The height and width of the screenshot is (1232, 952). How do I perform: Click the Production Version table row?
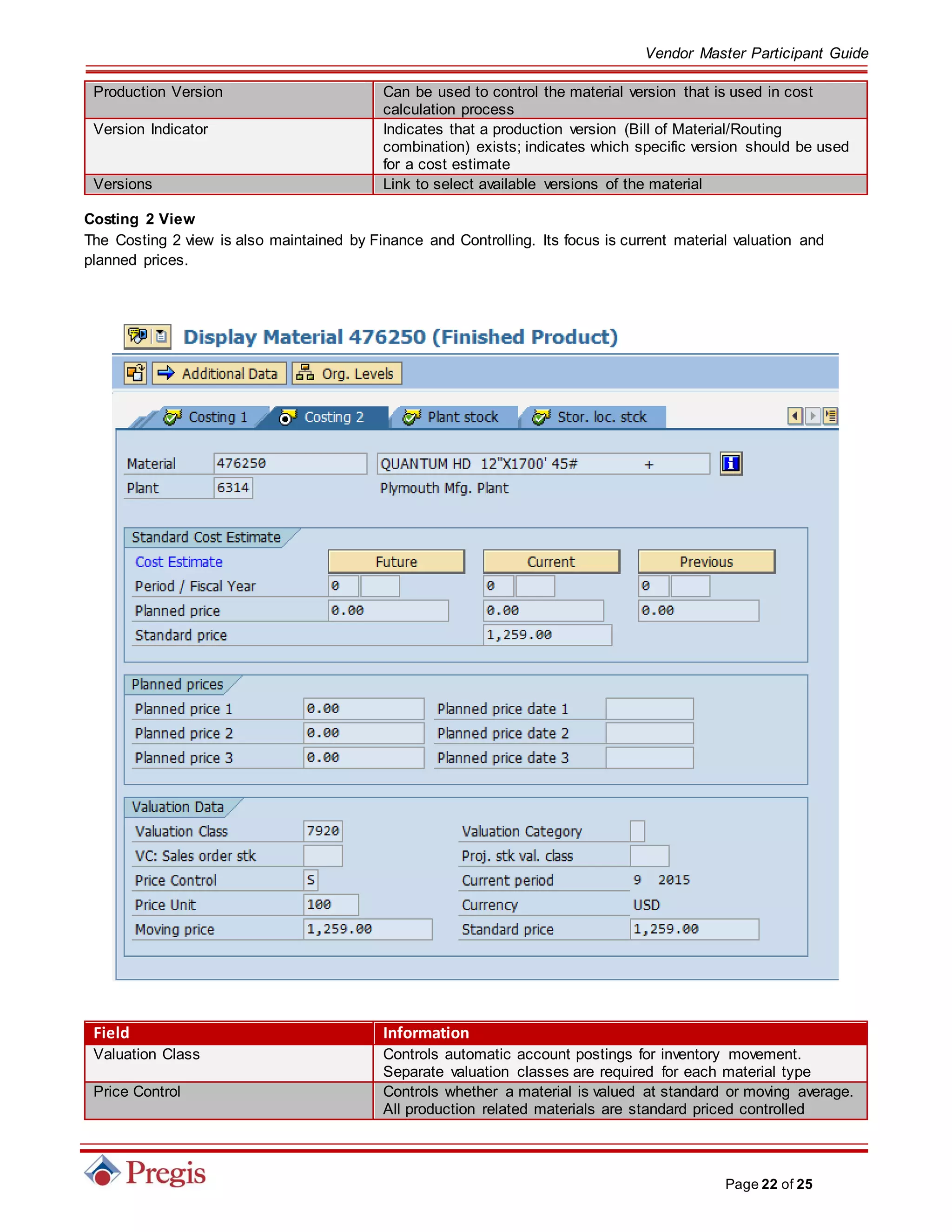pos(476,100)
